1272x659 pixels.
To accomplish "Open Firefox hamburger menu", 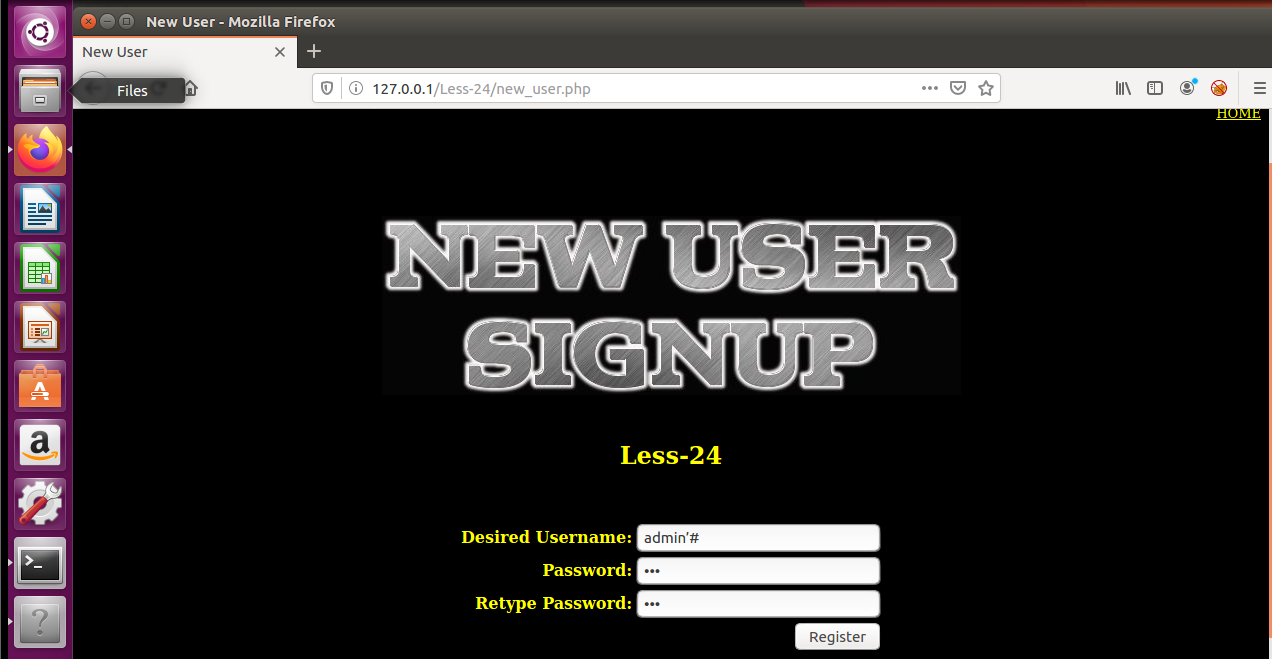I will (x=1259, y=88).
